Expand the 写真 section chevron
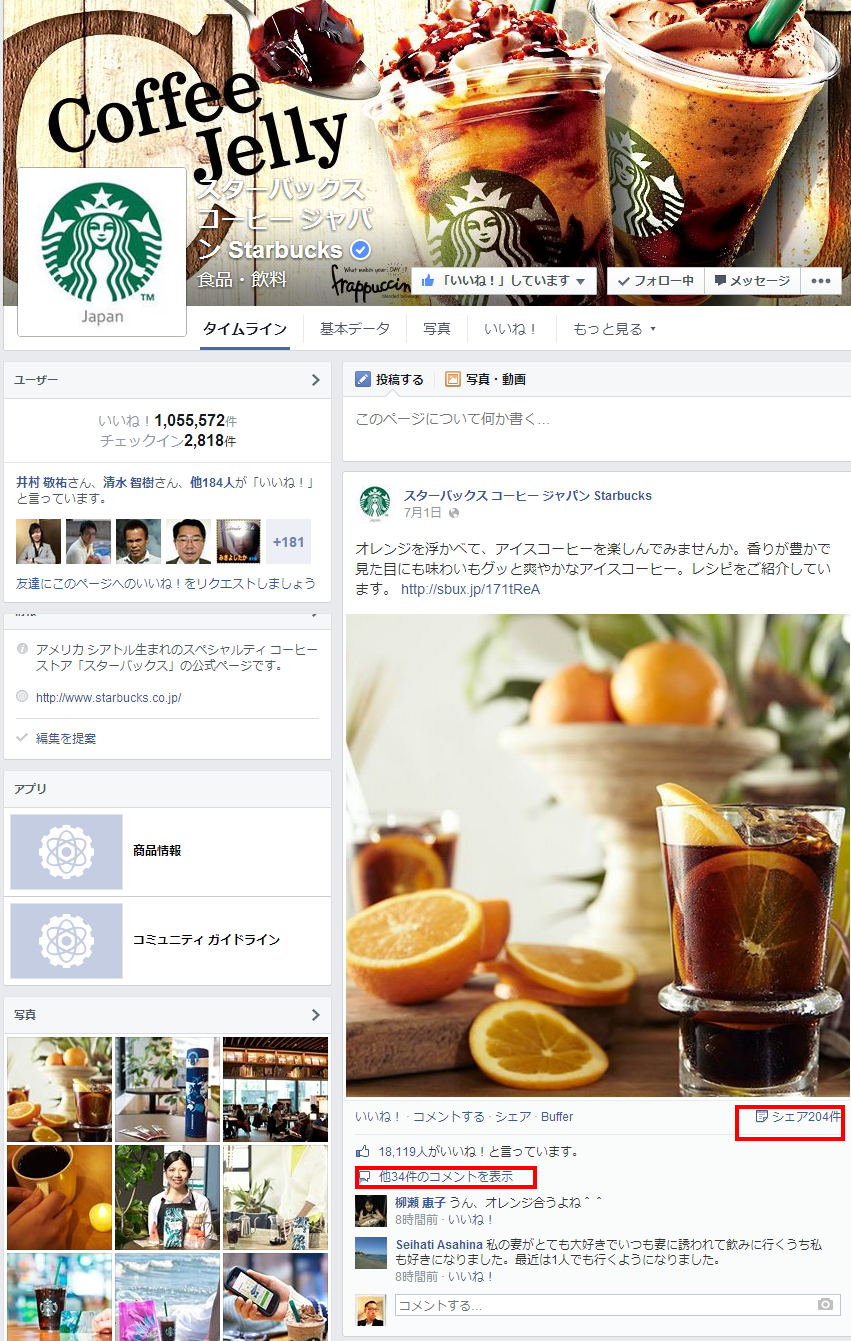The height and width of the screenshot is (1341, 851). coord(315,1014)
